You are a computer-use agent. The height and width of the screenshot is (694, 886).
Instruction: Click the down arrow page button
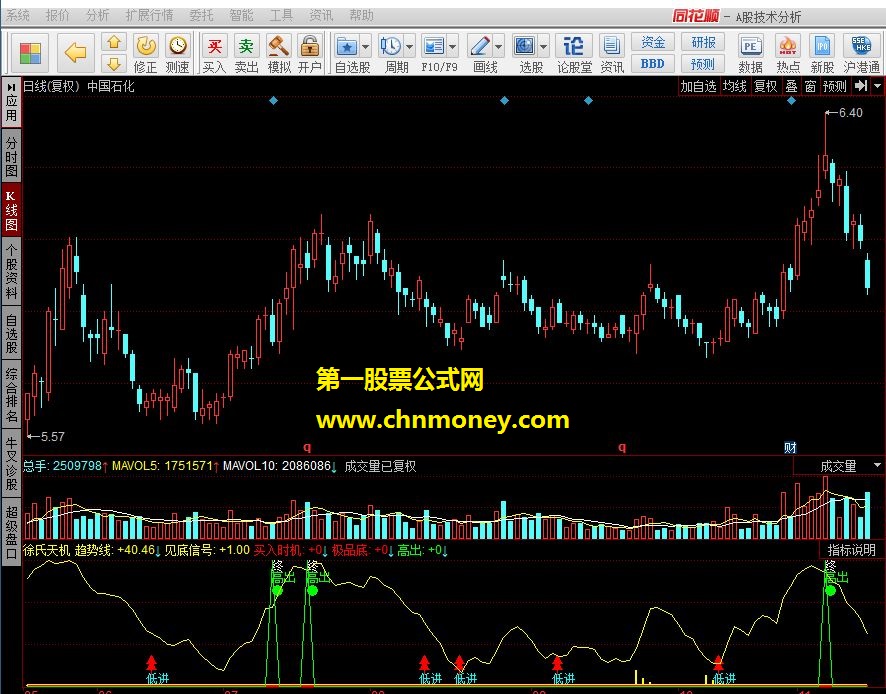tap(114, 64)
